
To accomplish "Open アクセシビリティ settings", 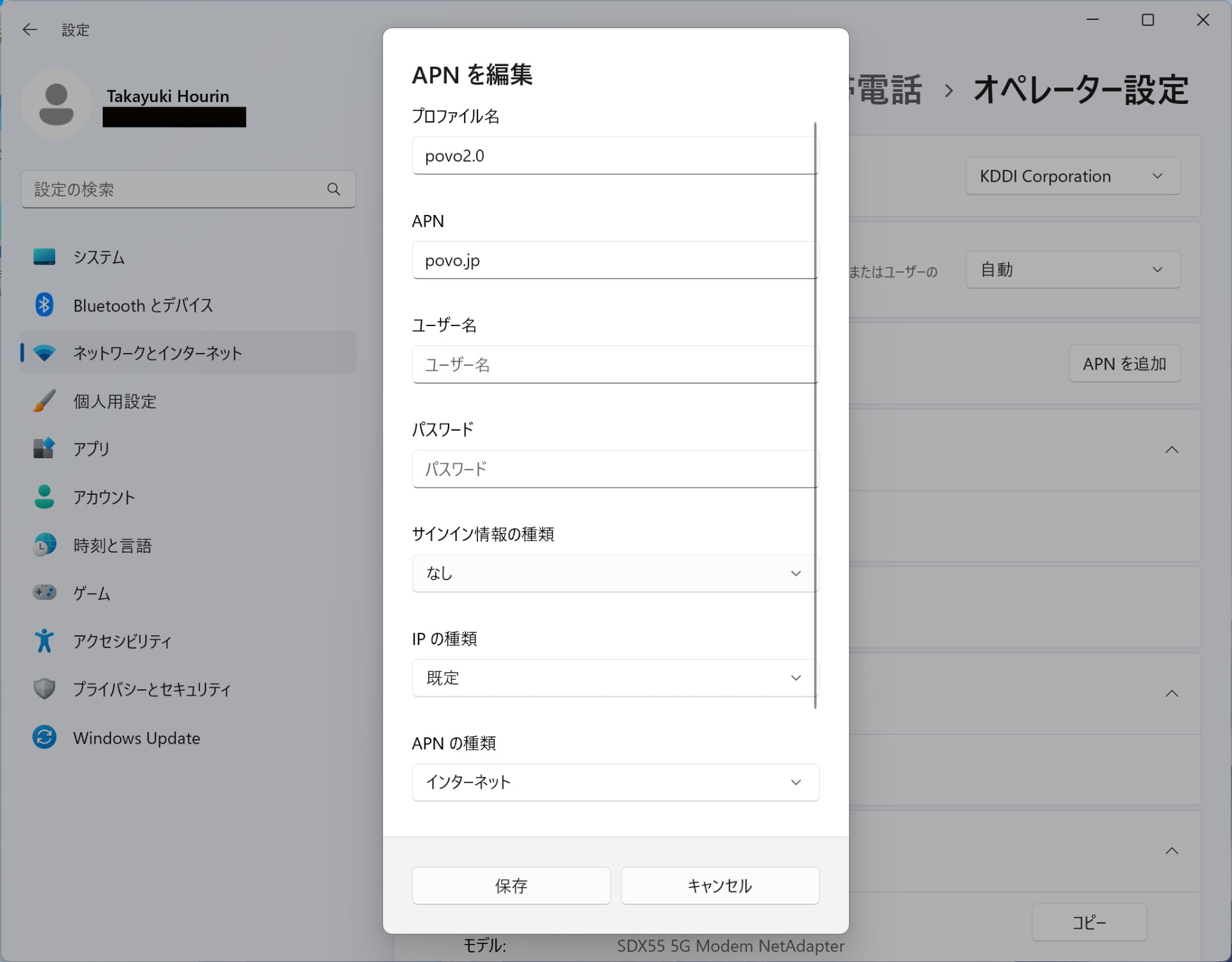I will coord(45,640).
